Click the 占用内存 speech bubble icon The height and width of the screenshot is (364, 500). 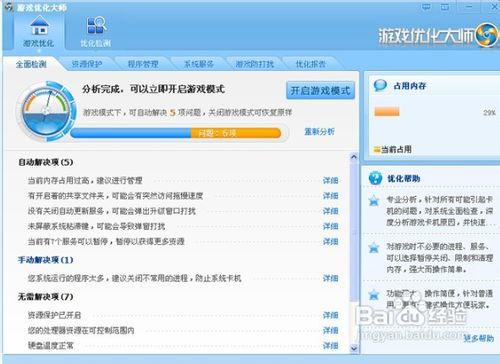coord(380,86)
